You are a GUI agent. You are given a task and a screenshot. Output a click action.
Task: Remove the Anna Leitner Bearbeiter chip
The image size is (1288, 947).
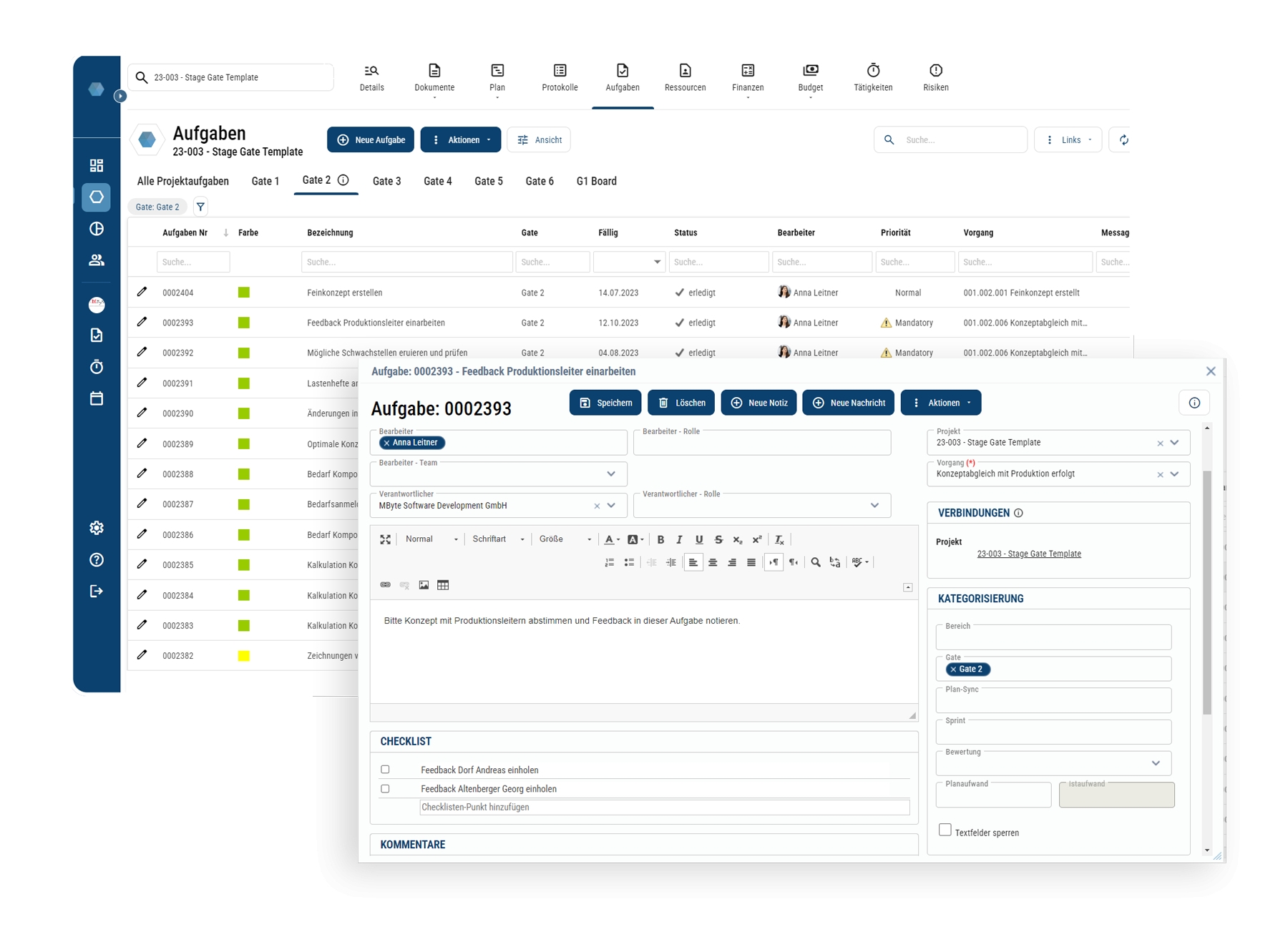386,443
